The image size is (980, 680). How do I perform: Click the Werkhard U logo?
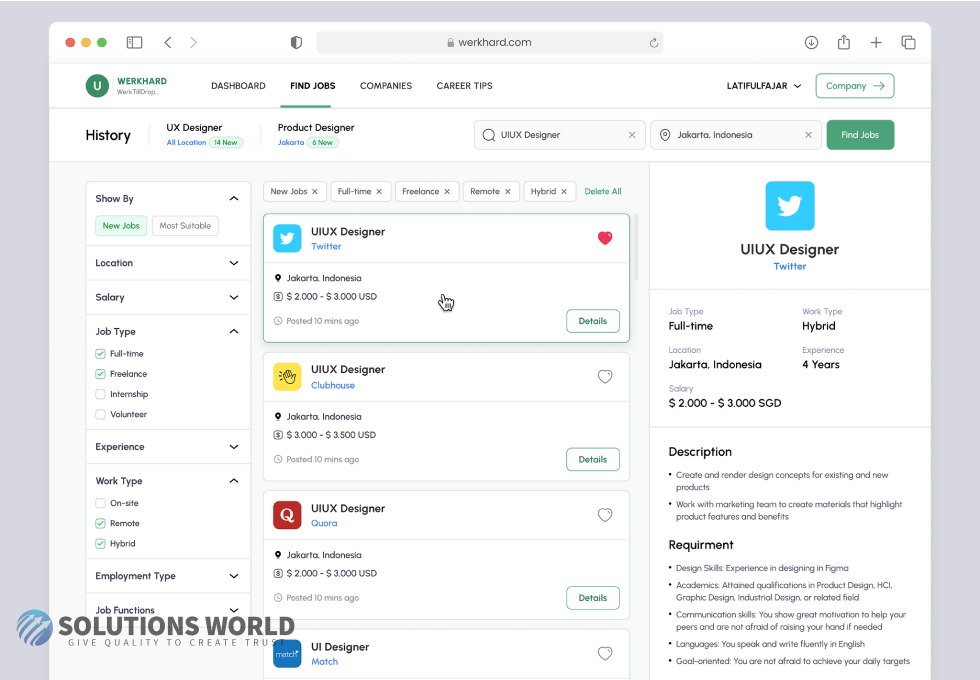[97, 86]
